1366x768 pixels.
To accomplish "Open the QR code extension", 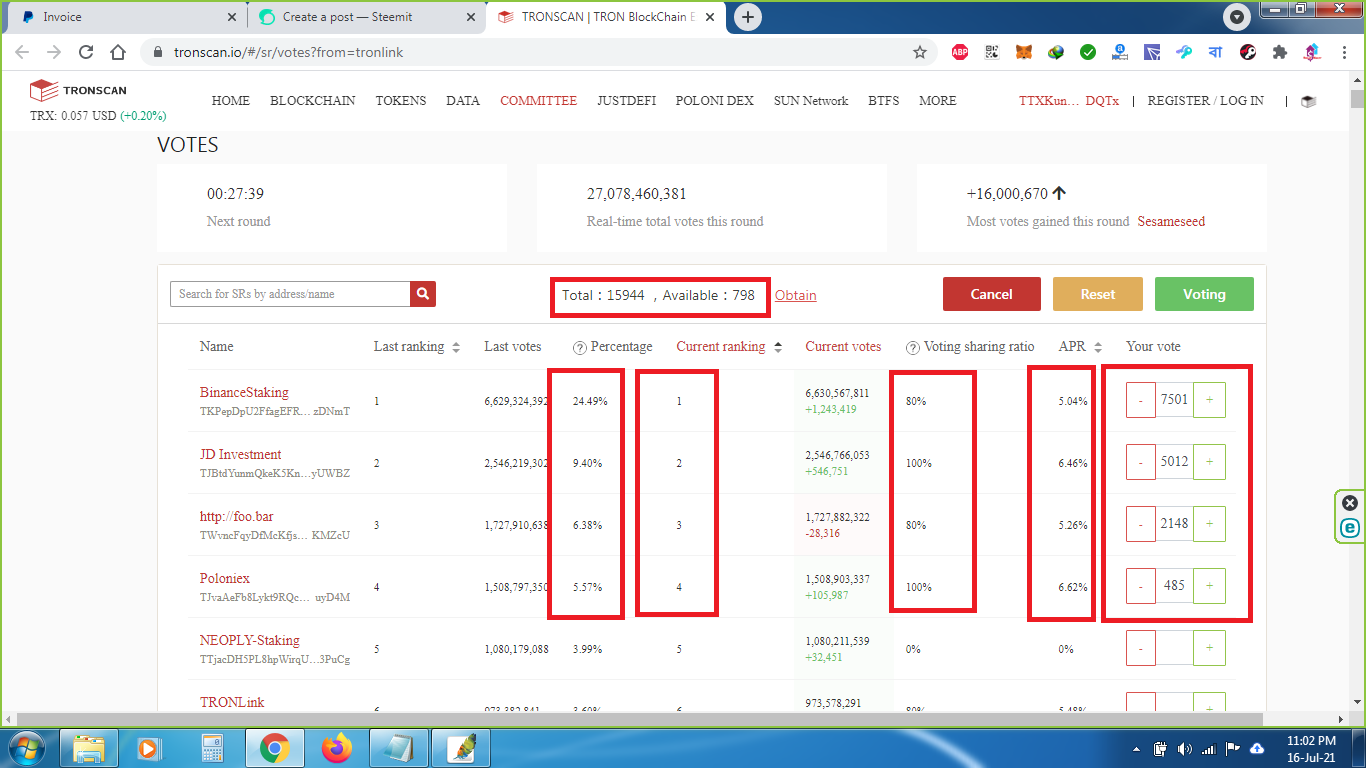I will (x=991, y=52).
